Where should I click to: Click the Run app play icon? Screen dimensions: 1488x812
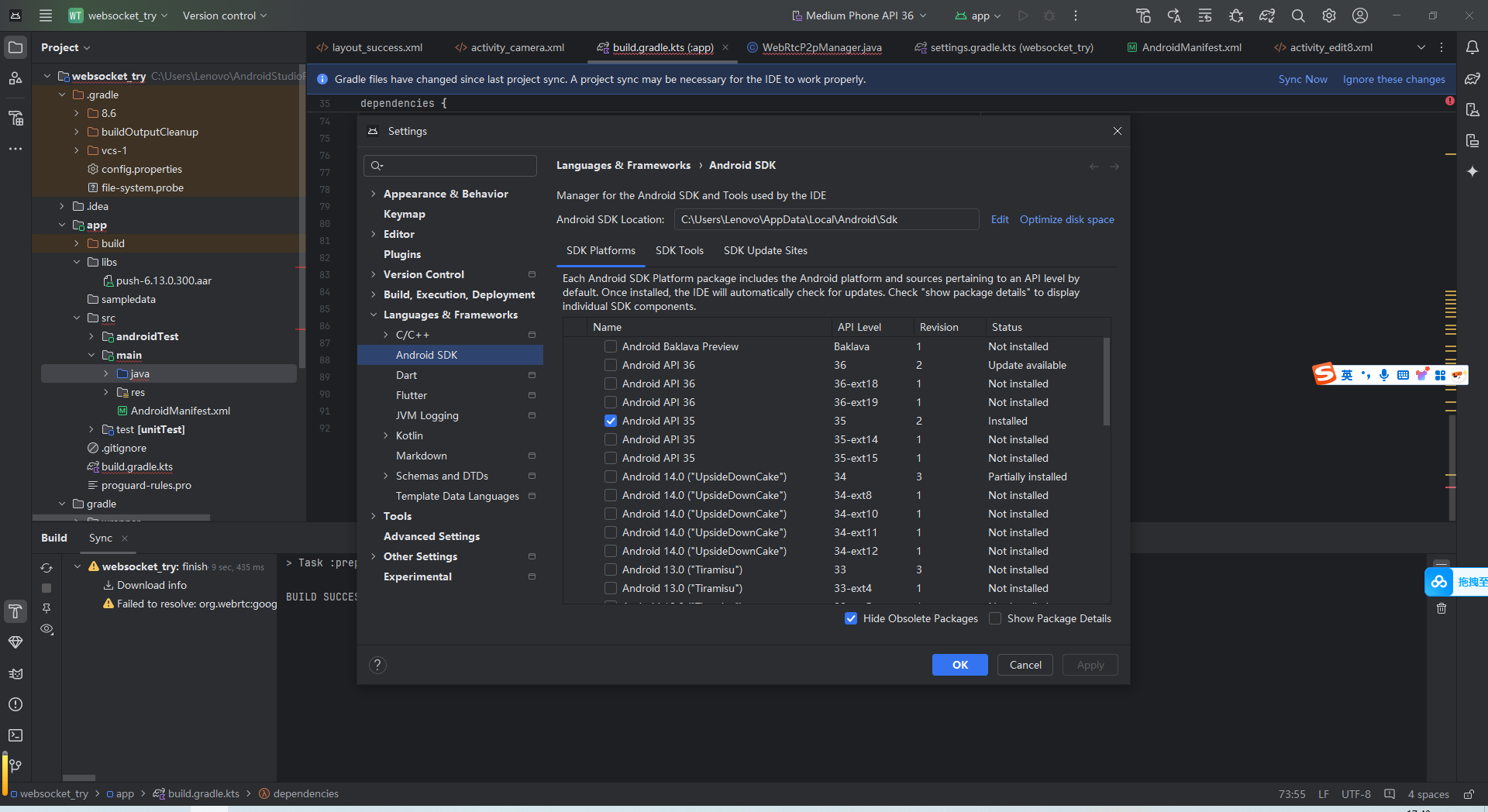click(1023, 15)
